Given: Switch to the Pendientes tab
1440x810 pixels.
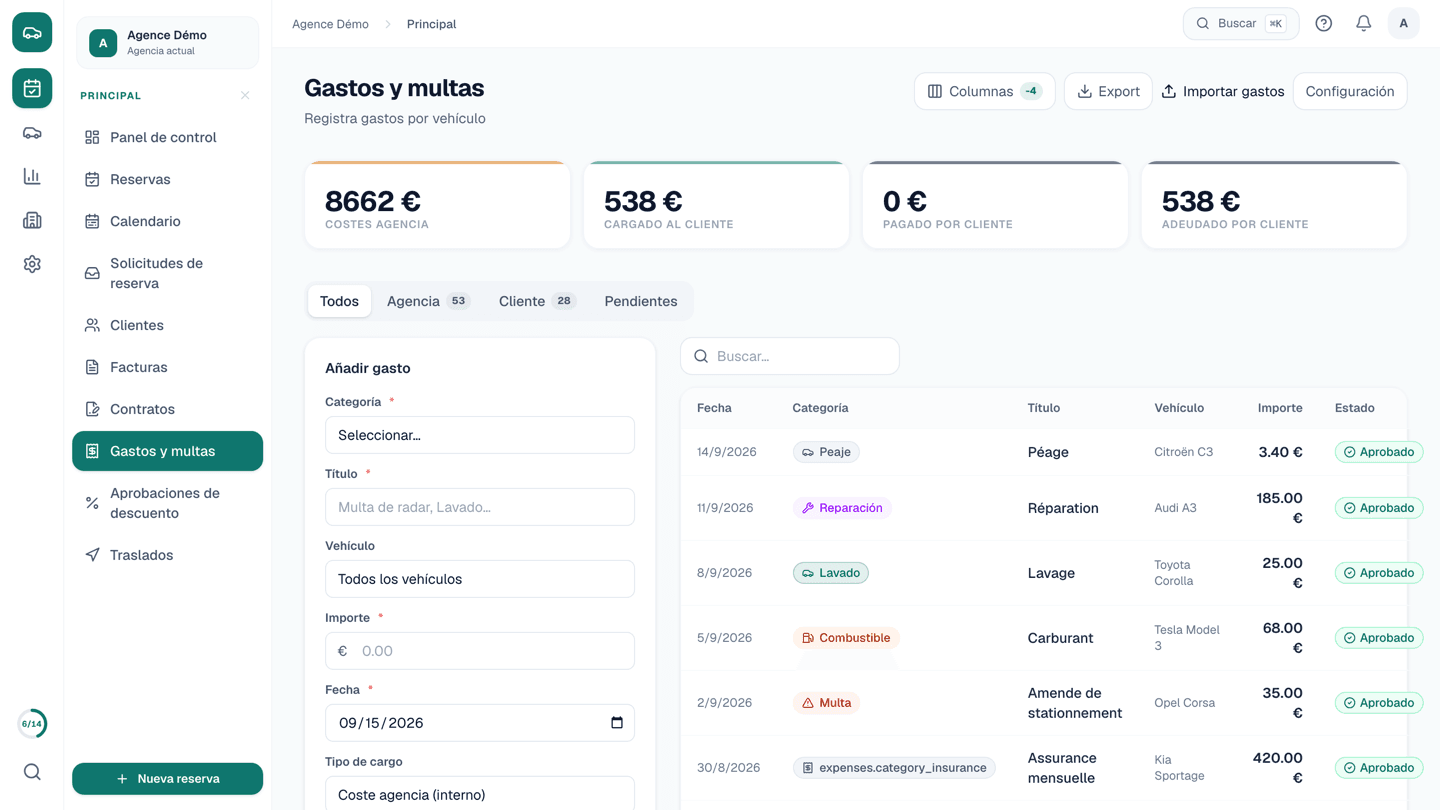Looking at the screenshot, I should 641,301.
